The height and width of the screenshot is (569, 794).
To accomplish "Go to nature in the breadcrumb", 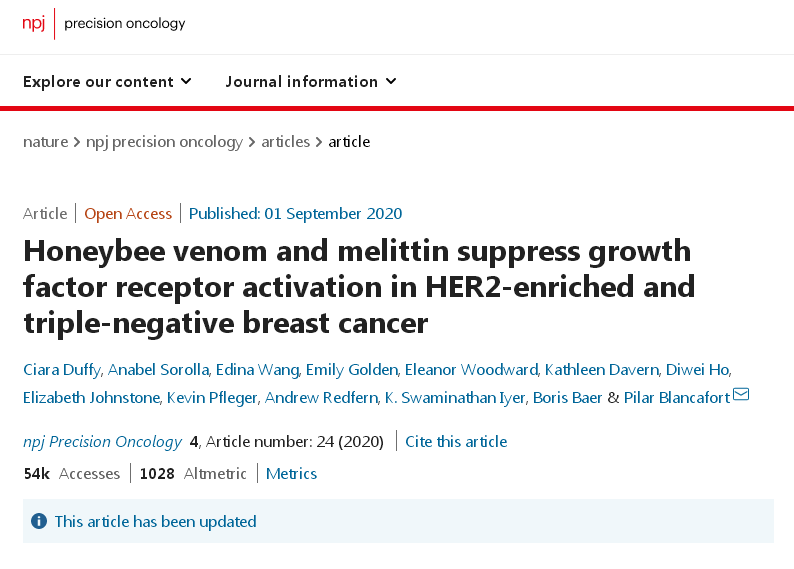I will pos(46,142).
